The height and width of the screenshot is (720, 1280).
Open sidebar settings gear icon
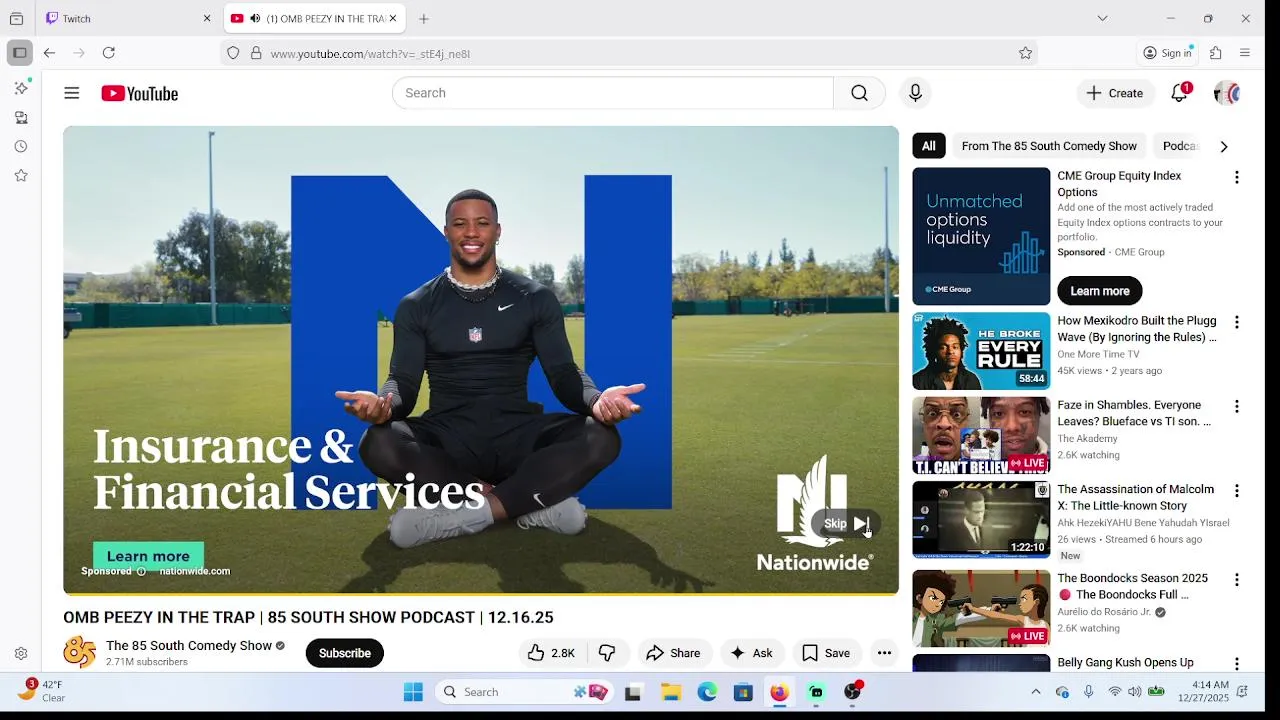(21, 654)
